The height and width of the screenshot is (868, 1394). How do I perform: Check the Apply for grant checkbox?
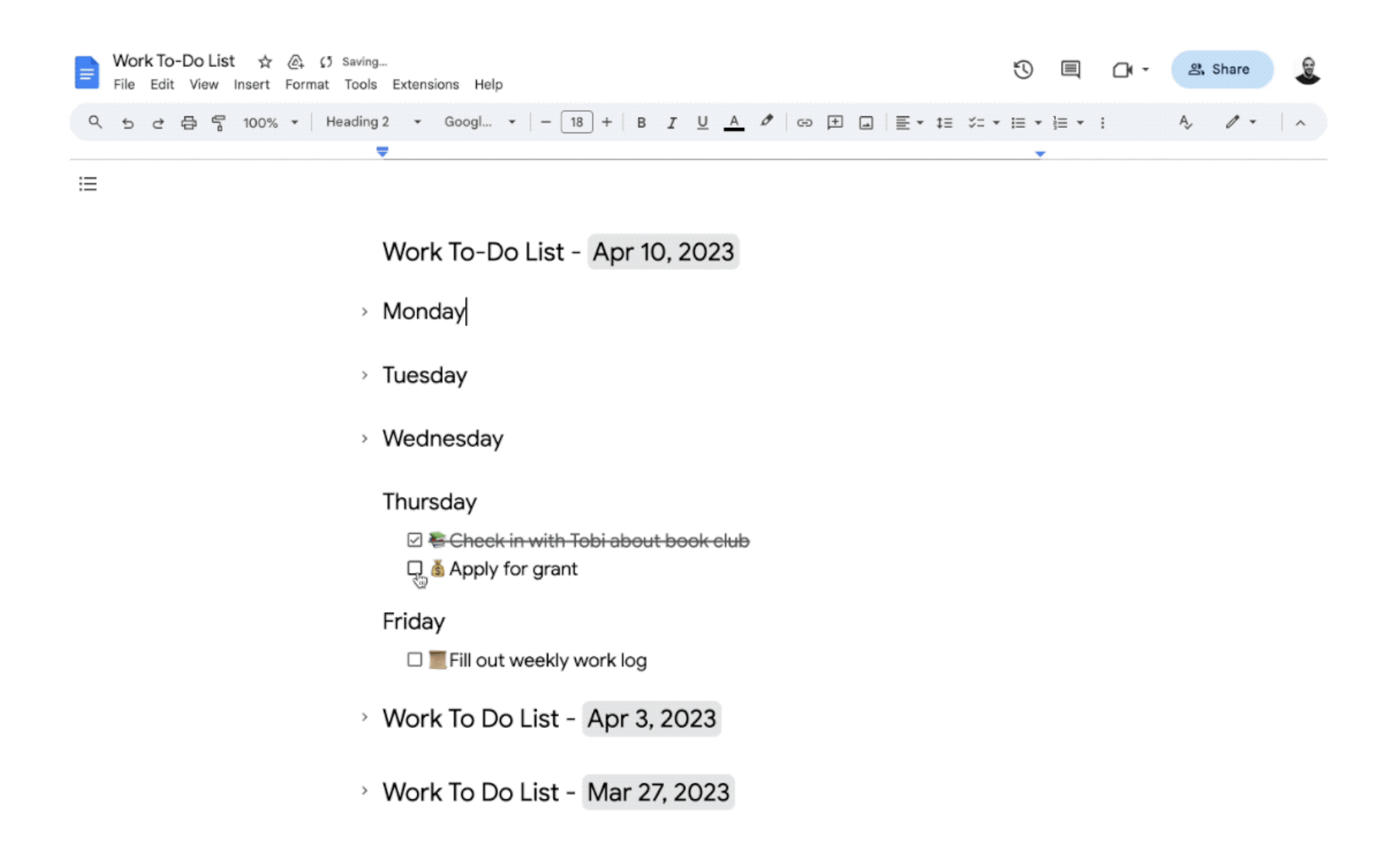[415, 569]
